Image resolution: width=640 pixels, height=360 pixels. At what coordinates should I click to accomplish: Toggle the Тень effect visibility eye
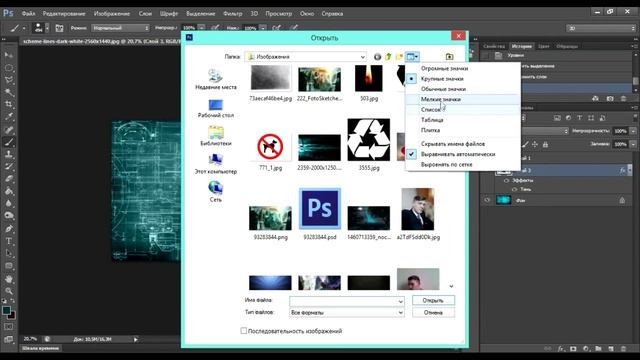tap(514, 189)
